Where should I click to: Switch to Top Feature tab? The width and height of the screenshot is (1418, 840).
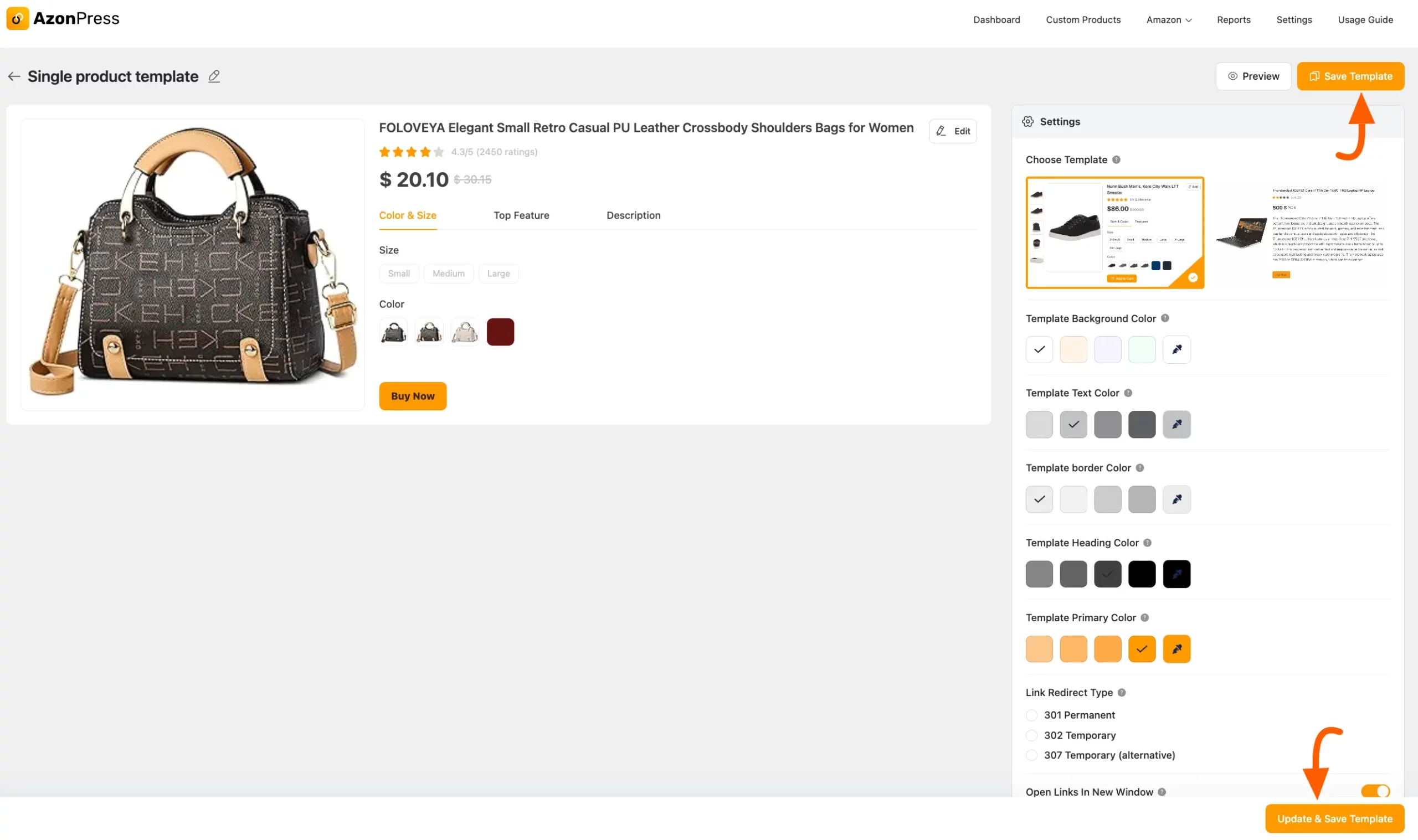[521, 215]
